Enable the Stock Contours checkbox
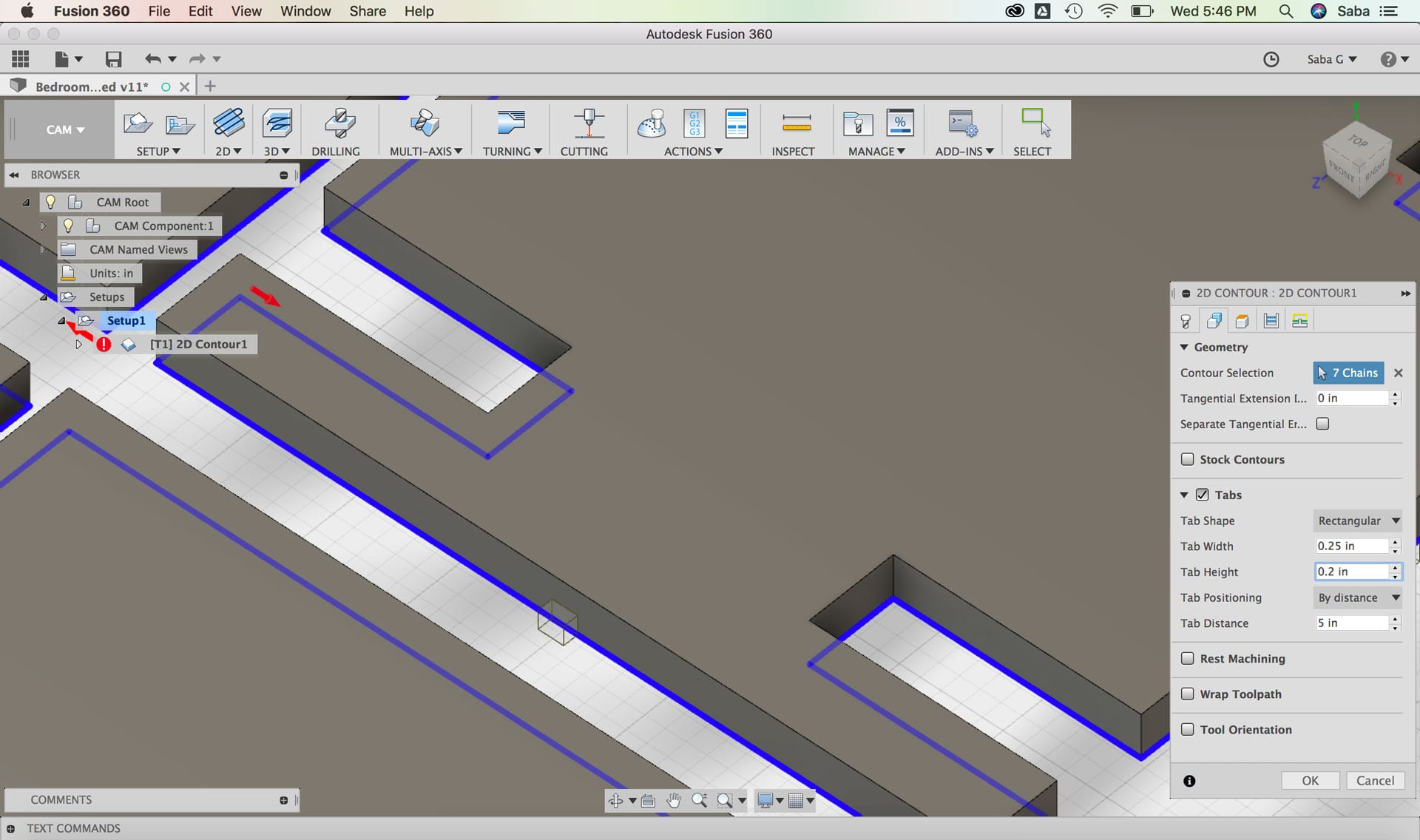The height and width of the screenshot is (840, 1420). 1188,459
